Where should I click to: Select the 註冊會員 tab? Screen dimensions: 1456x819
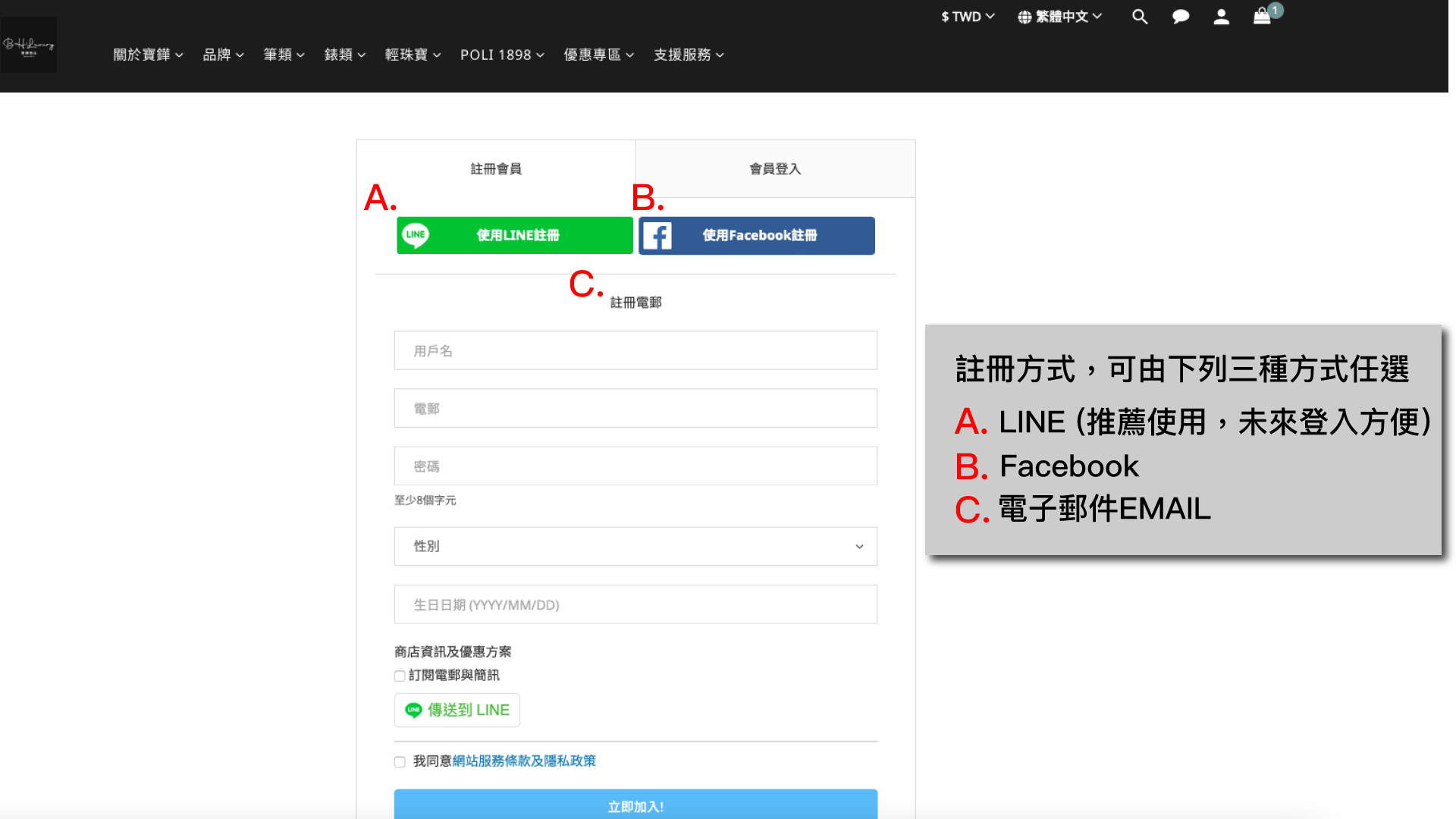[x=496, y=168]
